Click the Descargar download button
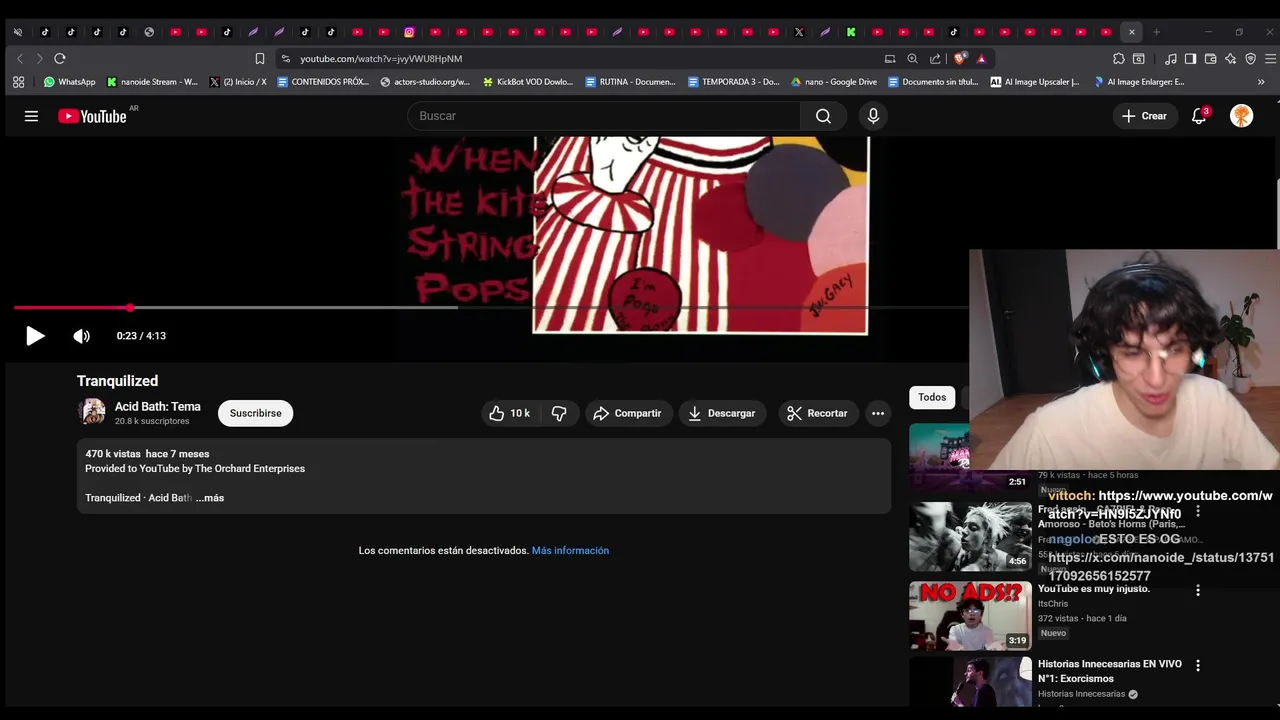Image resolution: width=1280 pixels, height=720 pixels. point(722,413)
